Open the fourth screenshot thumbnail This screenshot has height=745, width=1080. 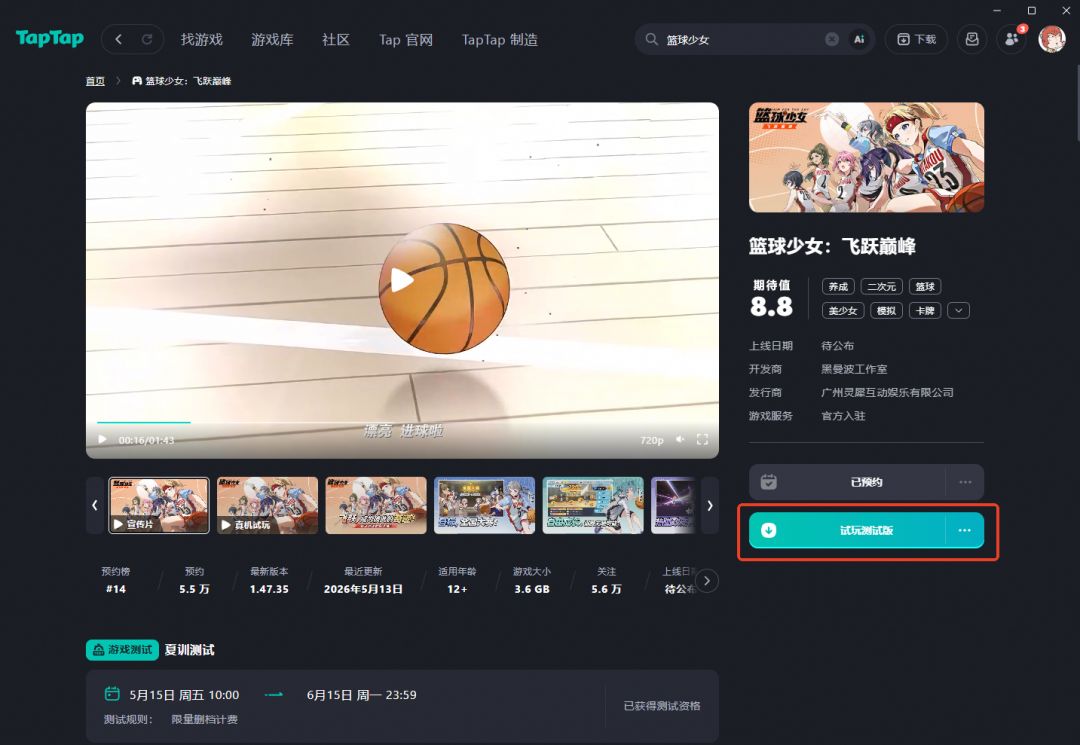click(484, 505)
